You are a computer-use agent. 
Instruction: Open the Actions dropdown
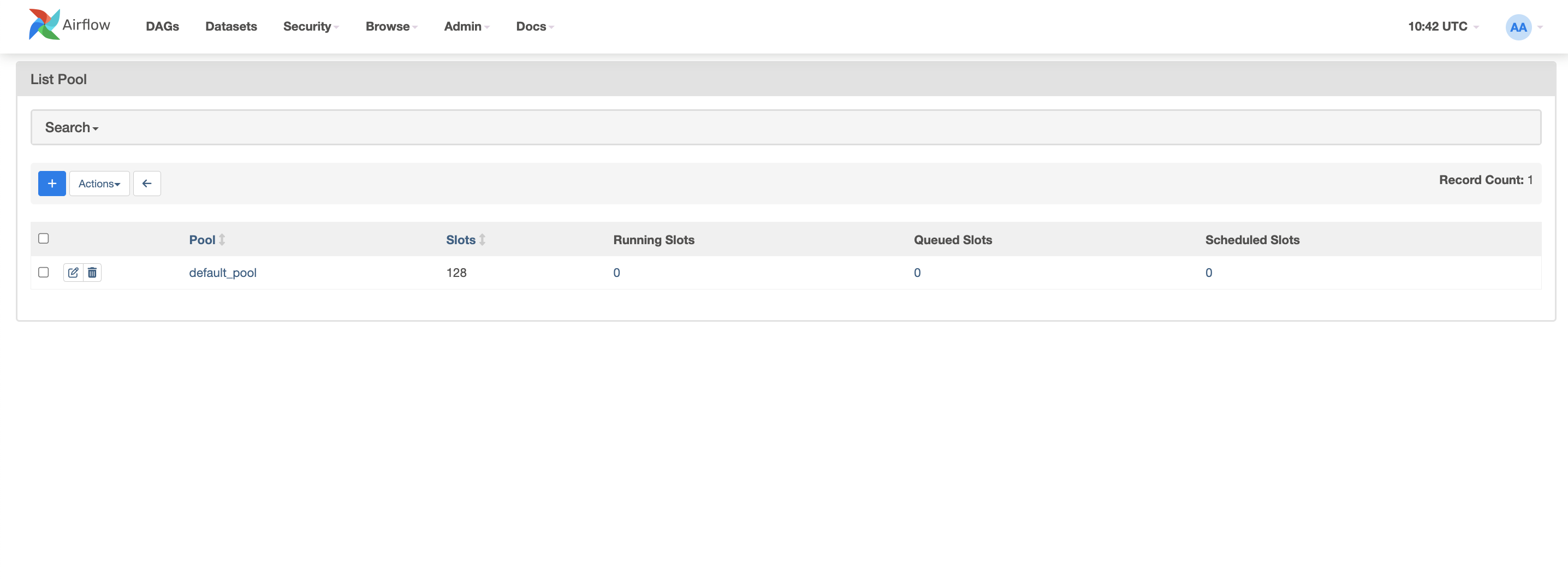click(x=99, y=183)
